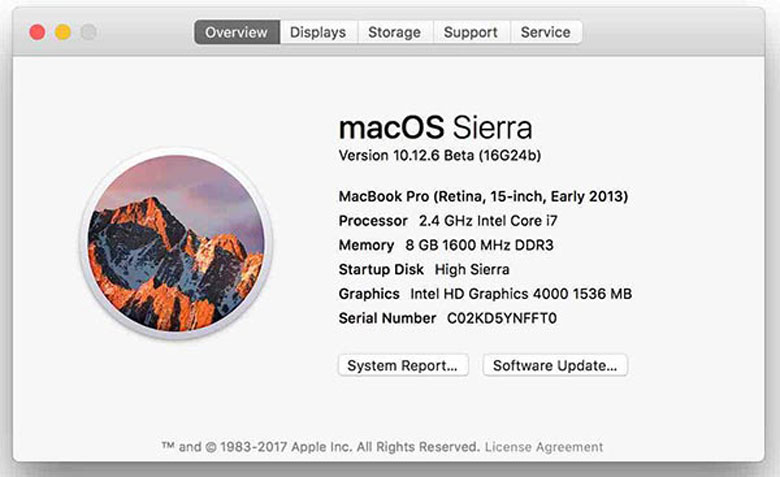This screenshot has height=477, width=780.
Task: Go to the Support tab
Action: click(x=471, y=32)
